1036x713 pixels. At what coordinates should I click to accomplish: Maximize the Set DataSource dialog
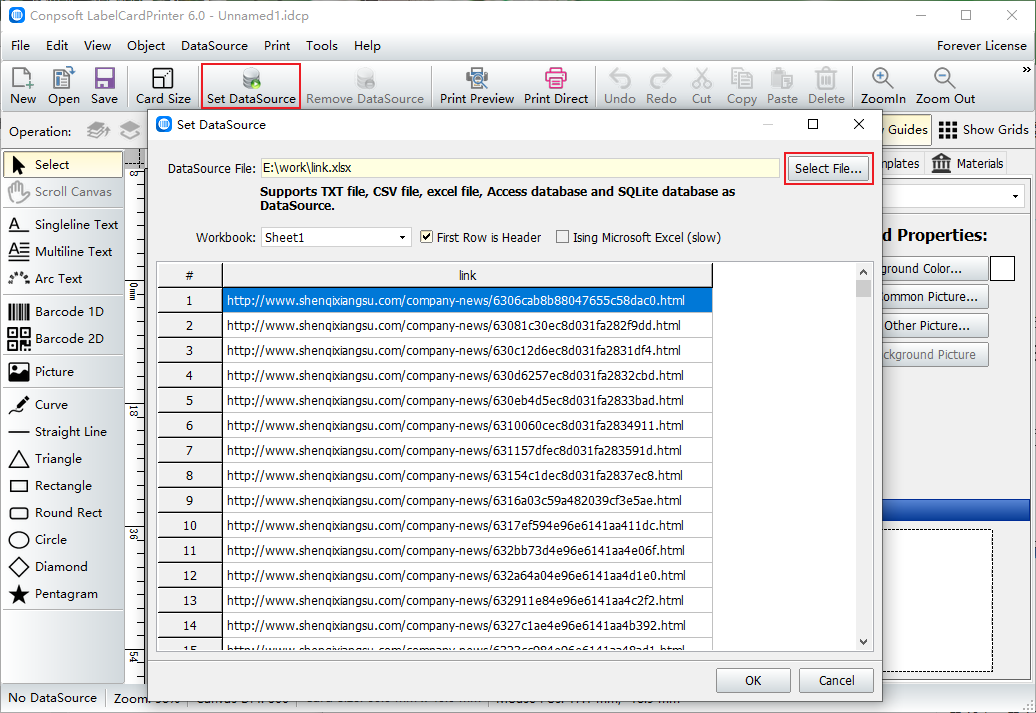(813, 124)
